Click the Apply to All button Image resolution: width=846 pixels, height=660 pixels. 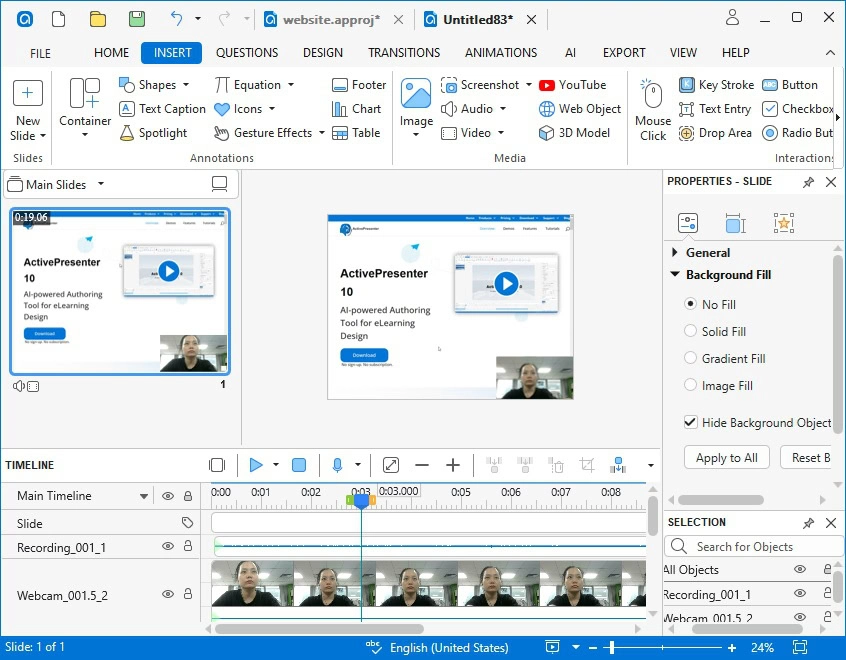tap(726, 458)
